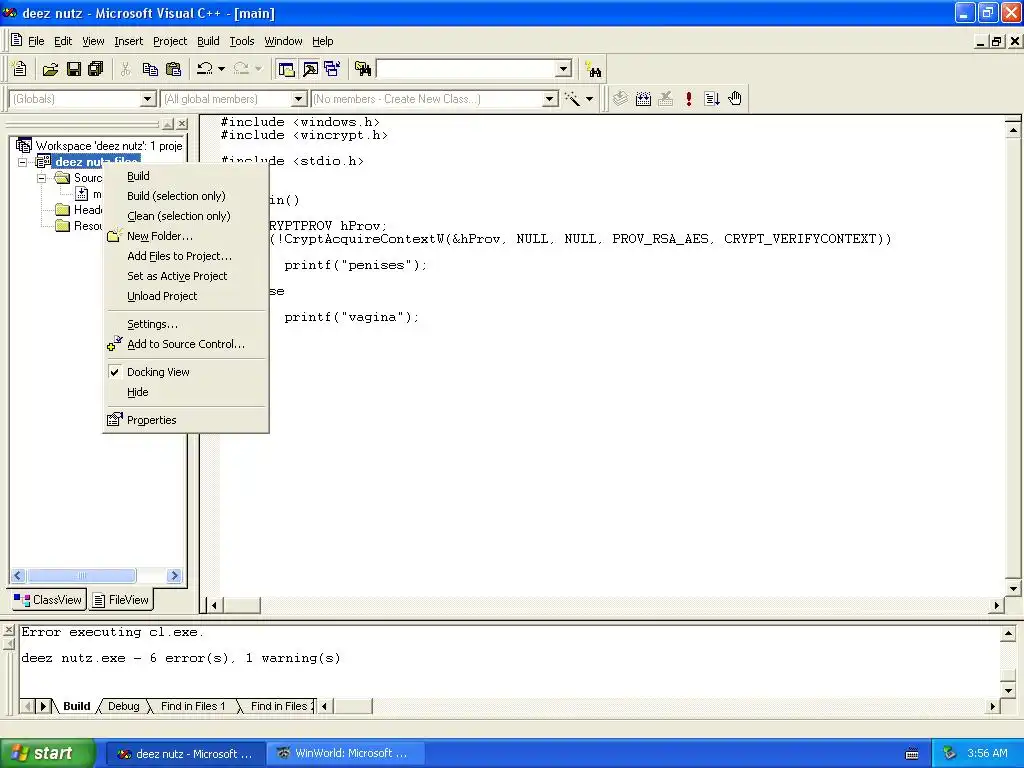
Task: Open the All global members dropdown
Action: click(x=298, y=99)
